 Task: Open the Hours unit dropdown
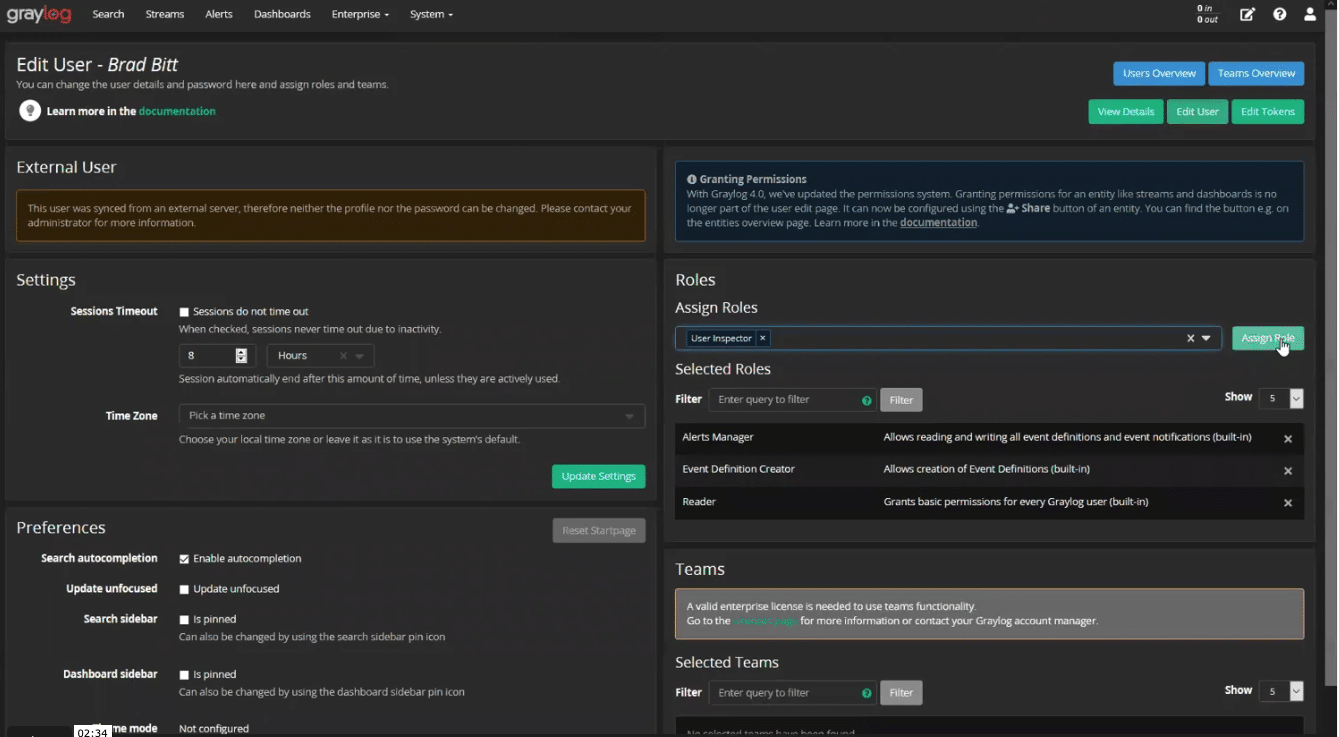359,356
